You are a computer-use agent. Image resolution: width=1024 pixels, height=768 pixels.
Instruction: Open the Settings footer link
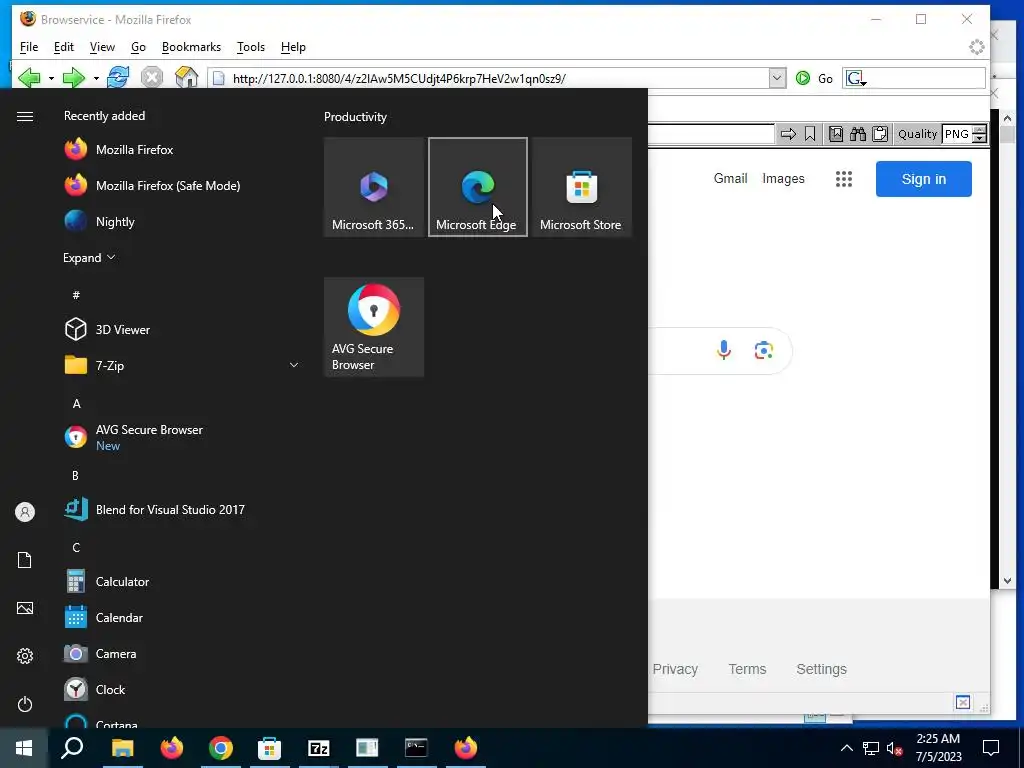(822, 669)
